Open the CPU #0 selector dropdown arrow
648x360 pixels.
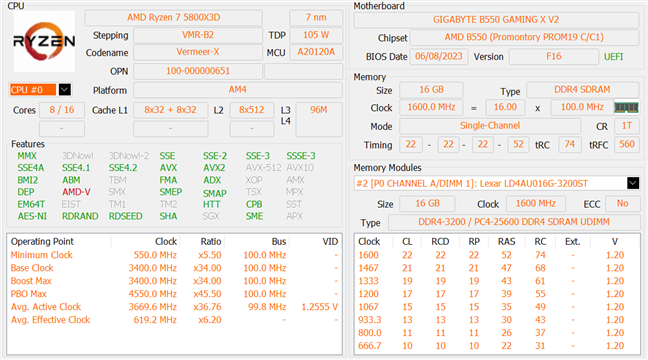point(64,90)
